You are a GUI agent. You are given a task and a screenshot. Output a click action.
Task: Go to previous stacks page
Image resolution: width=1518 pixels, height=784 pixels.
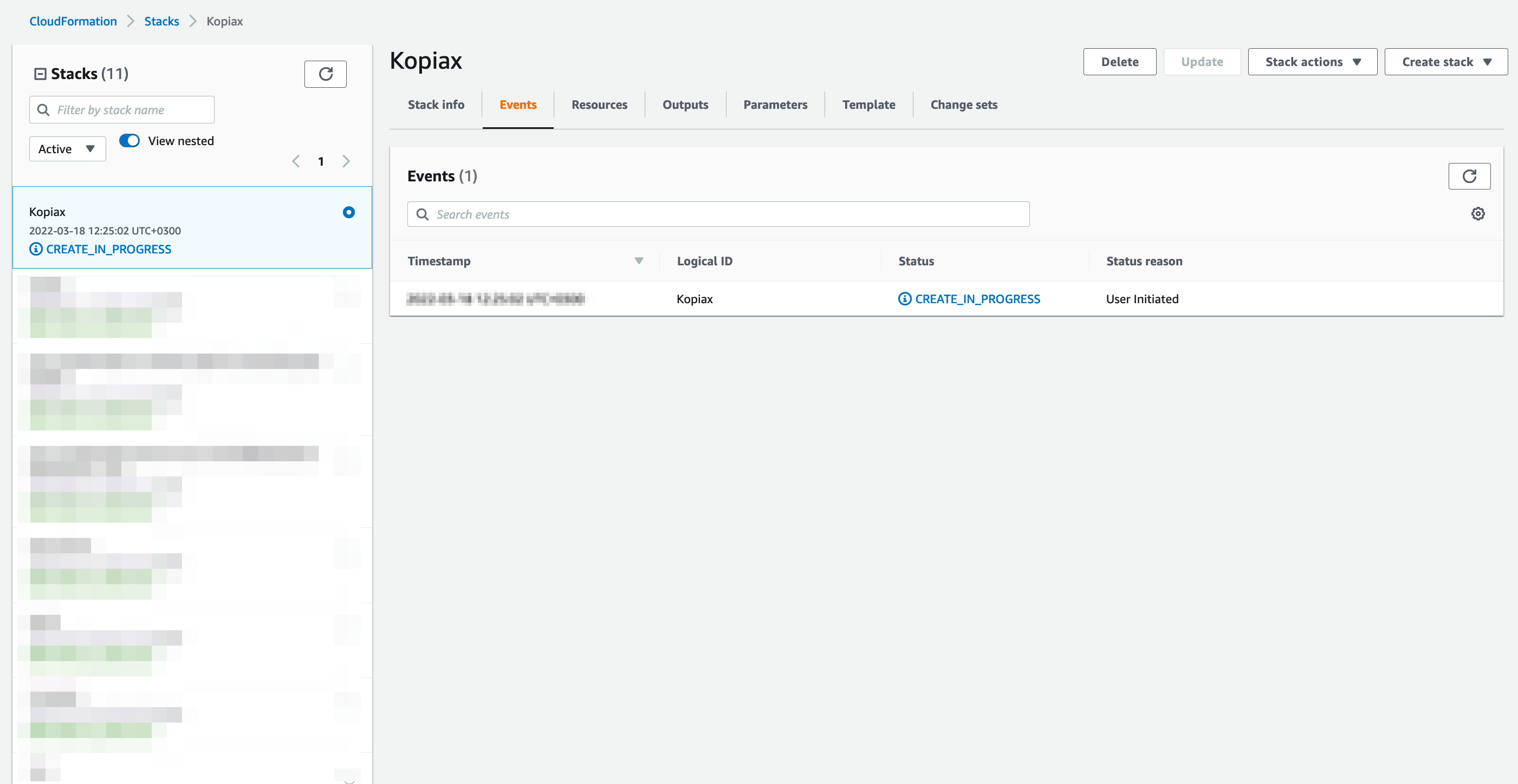point(296,161)
